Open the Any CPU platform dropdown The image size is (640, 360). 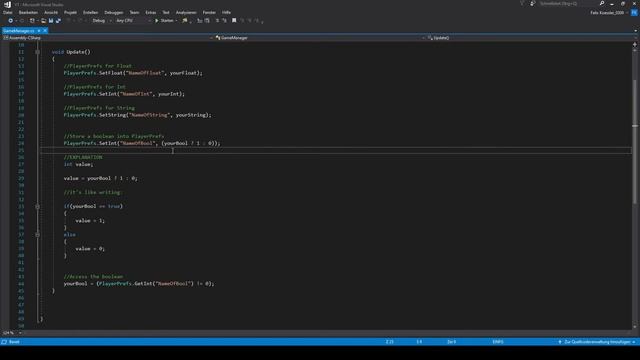tap(133, 20)
